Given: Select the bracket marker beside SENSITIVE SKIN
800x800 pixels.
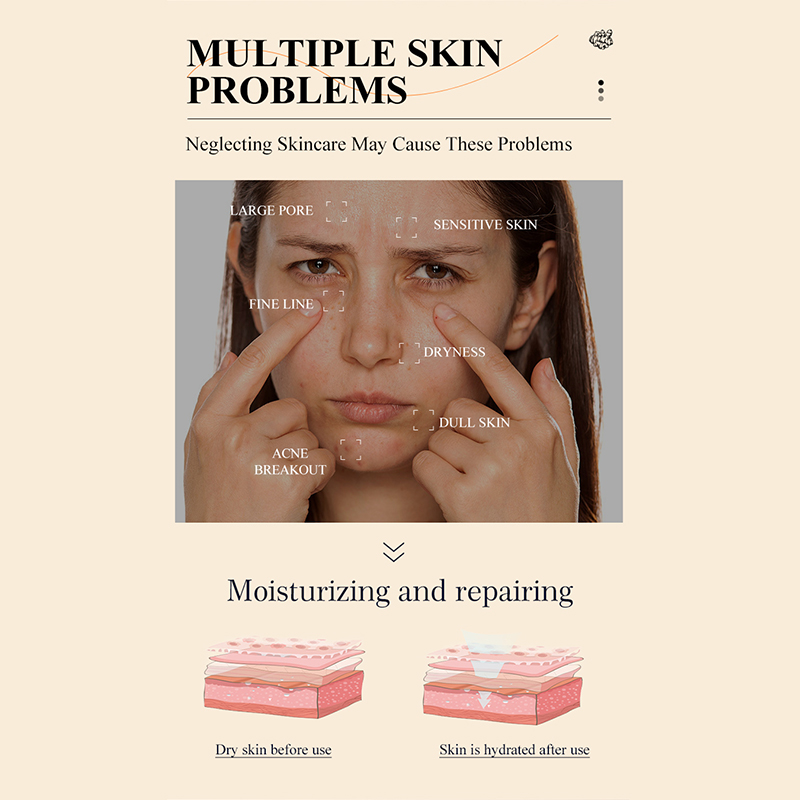Looking at the screenshot, I should point(407,228).
